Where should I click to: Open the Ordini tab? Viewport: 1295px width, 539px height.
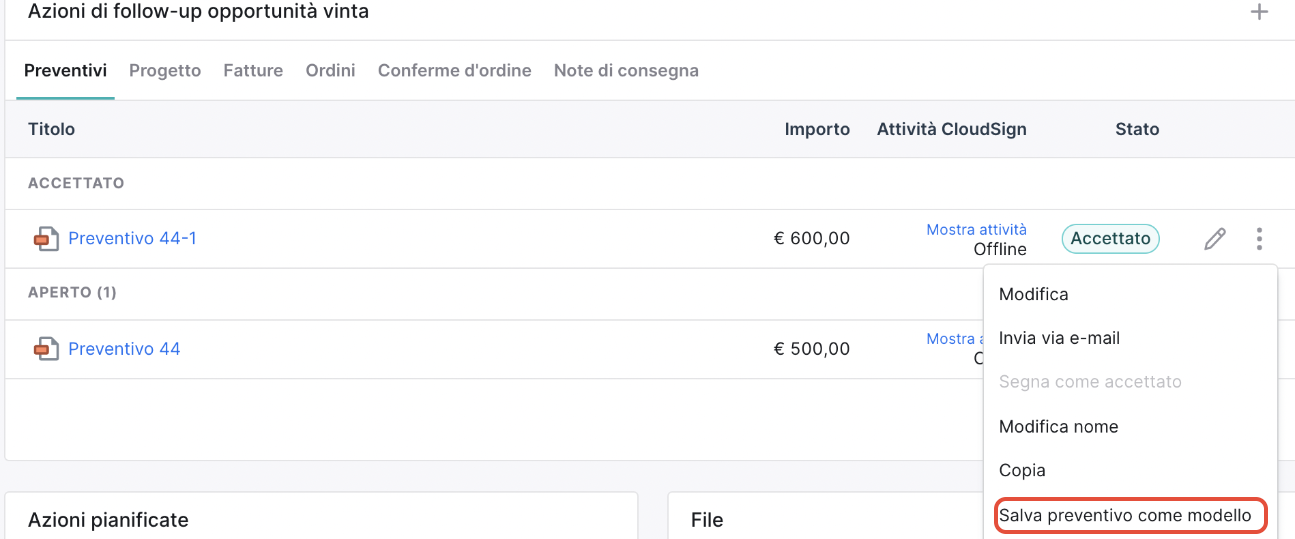coord(331,71)
